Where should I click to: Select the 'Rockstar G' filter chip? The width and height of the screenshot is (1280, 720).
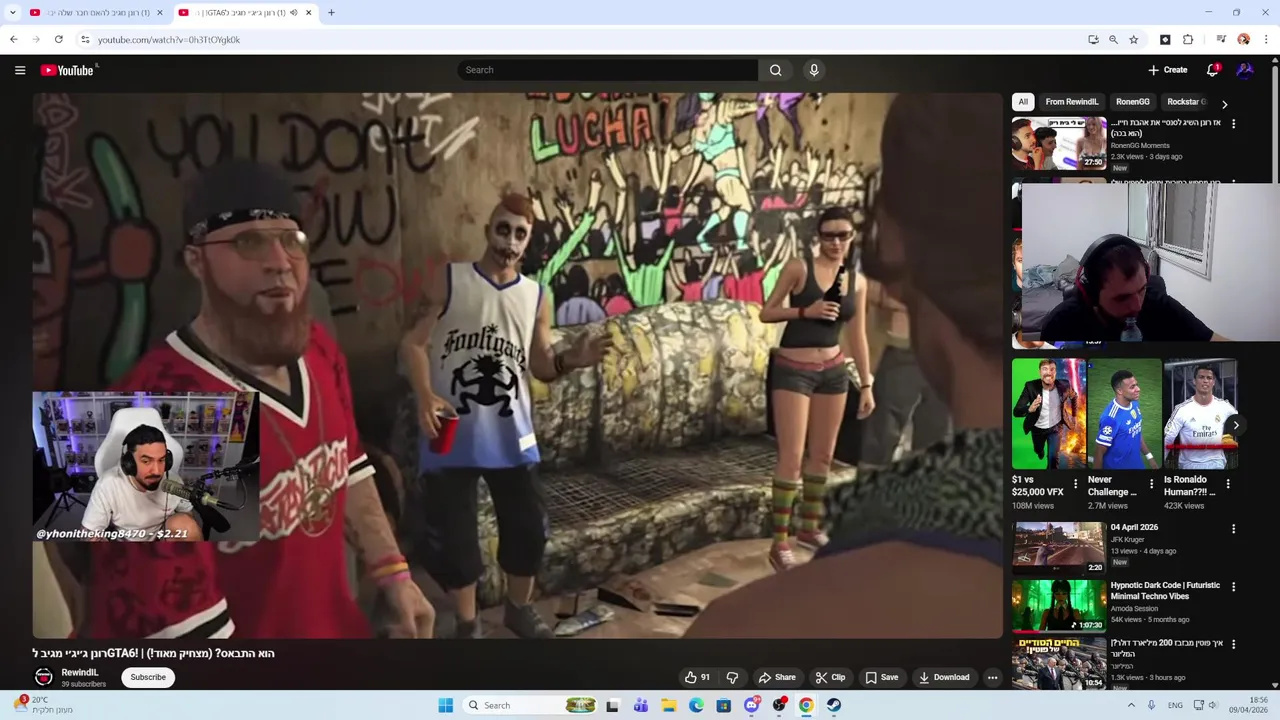point(1186,102)
